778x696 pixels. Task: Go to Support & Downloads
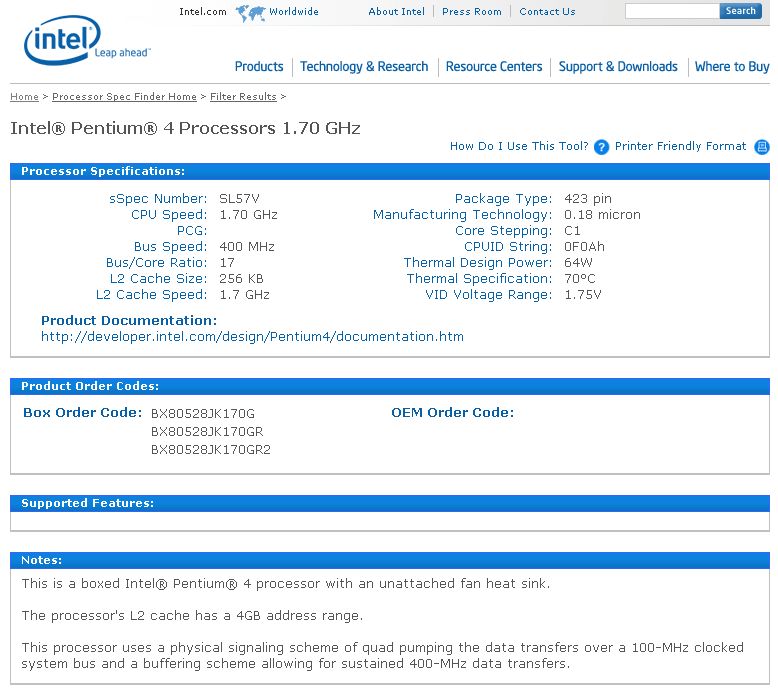[618, 67]
